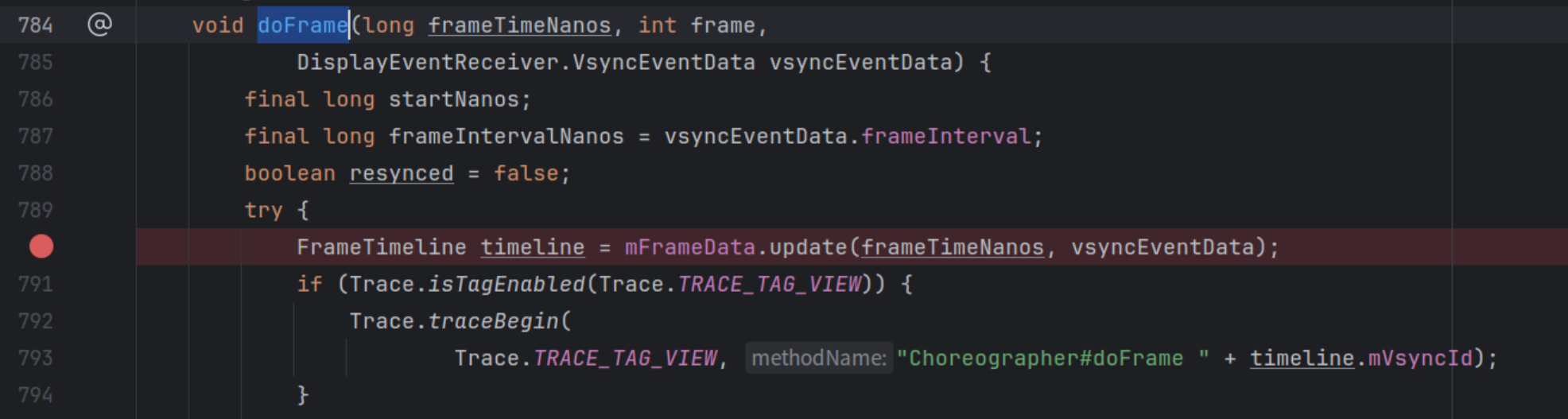Click the highlighted doFrame method name
Viewport: 1568px width, 419px height.
[302, 25]
